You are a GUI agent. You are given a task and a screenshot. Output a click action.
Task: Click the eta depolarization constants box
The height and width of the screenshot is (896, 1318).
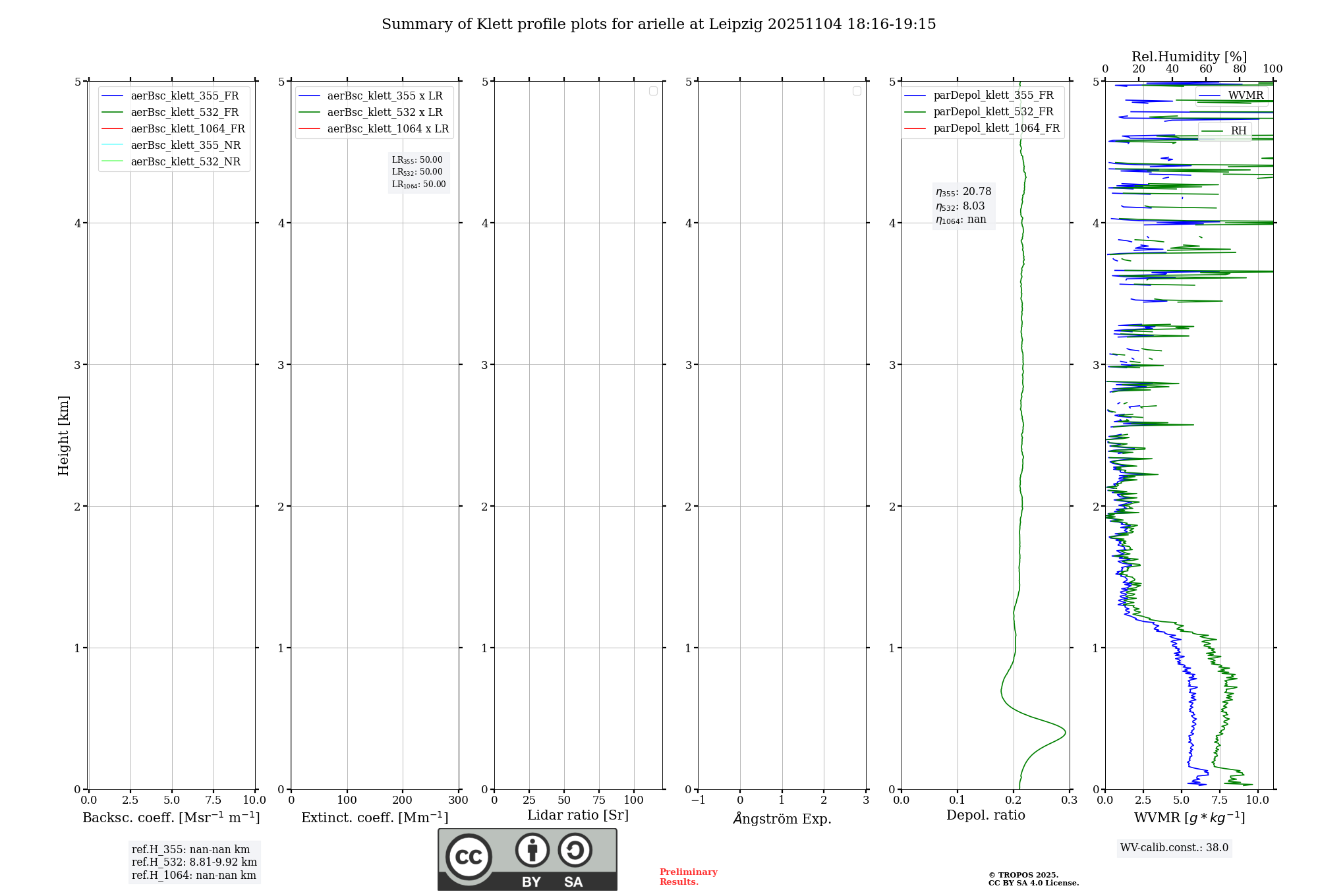point(963,206)
